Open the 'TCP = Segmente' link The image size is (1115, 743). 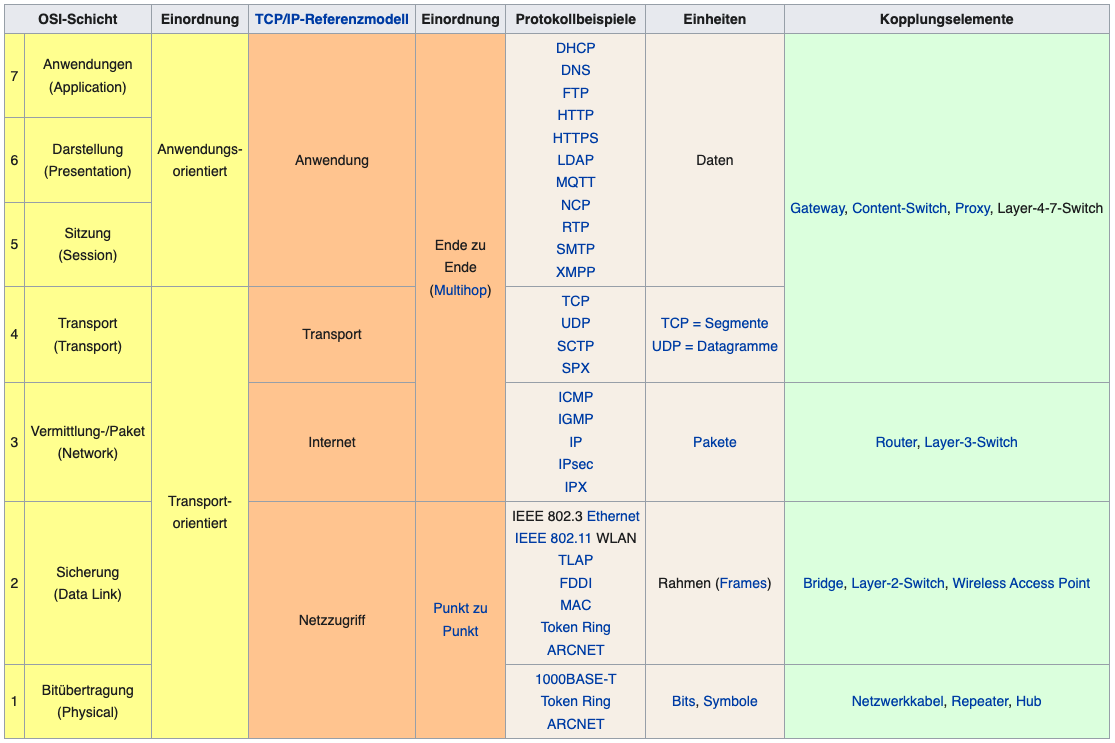click(714, 323)
